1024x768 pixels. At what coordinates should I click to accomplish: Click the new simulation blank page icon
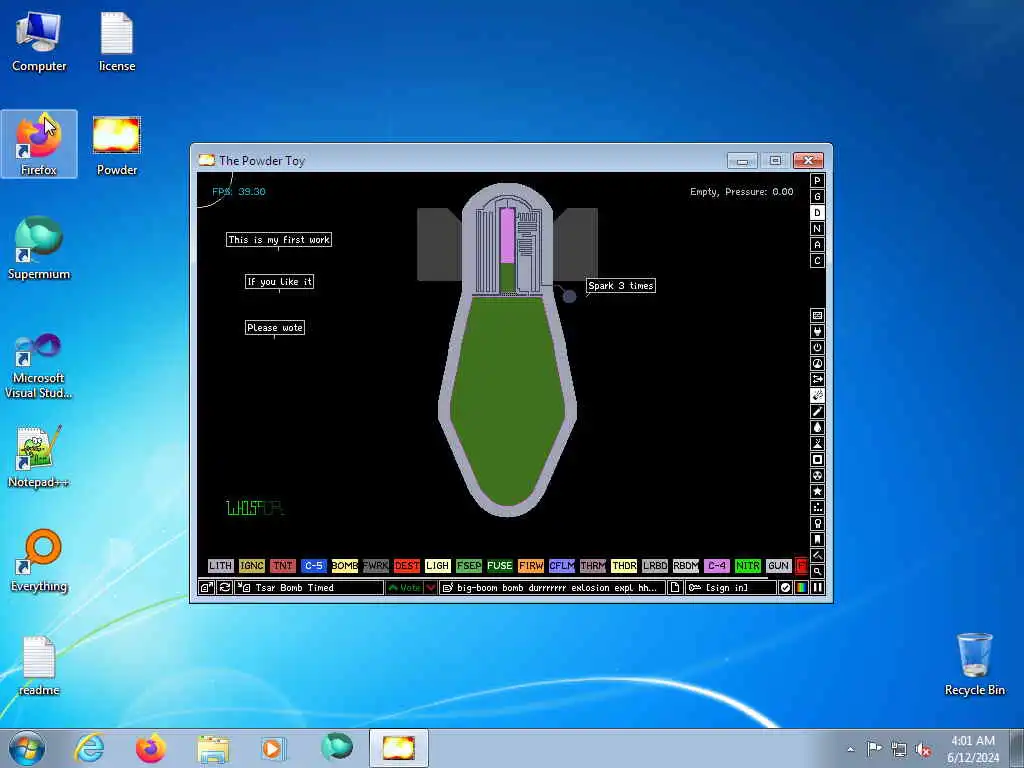coord(675,587)
